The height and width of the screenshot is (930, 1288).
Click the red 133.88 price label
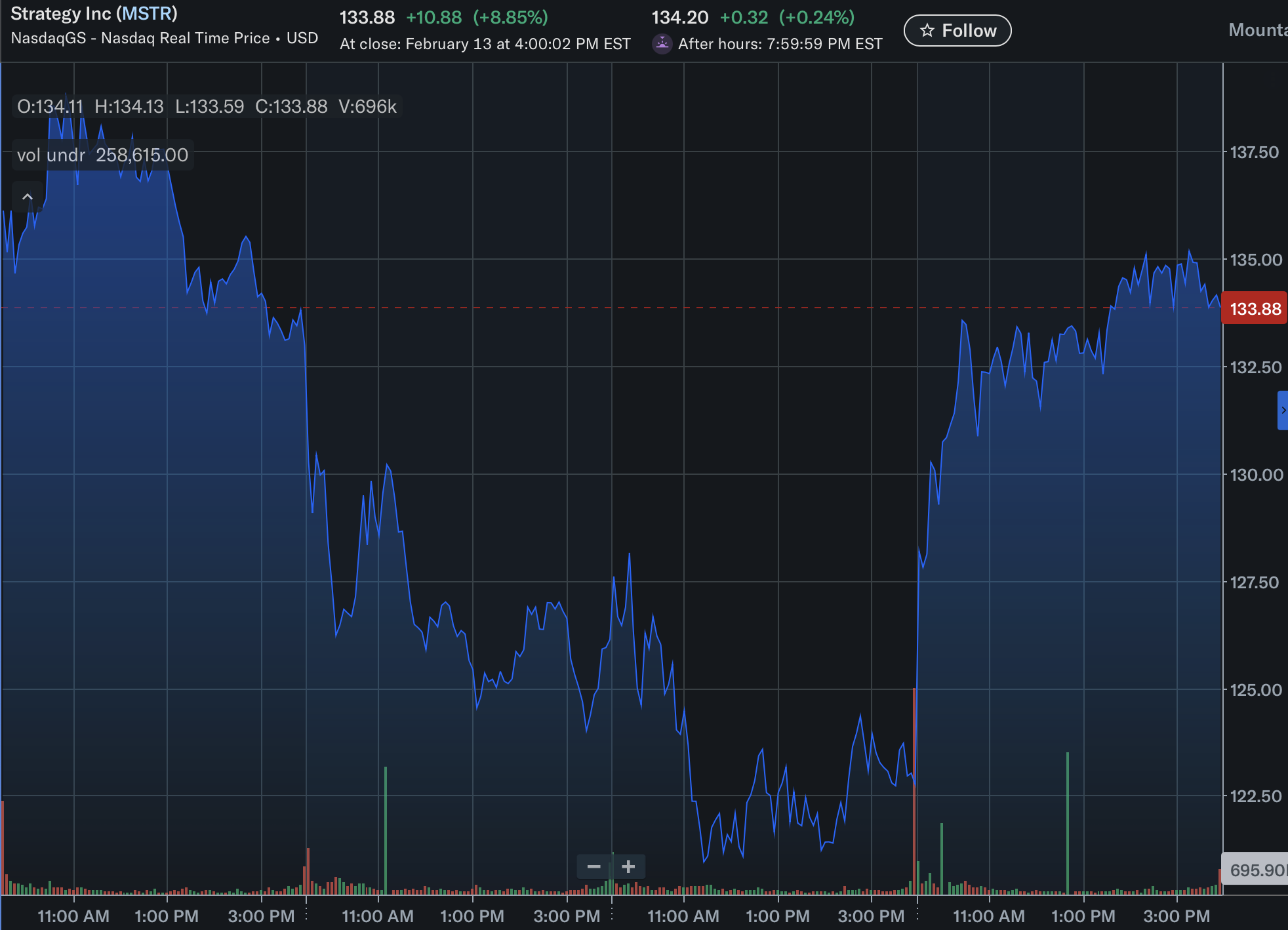coord(1254,309)
